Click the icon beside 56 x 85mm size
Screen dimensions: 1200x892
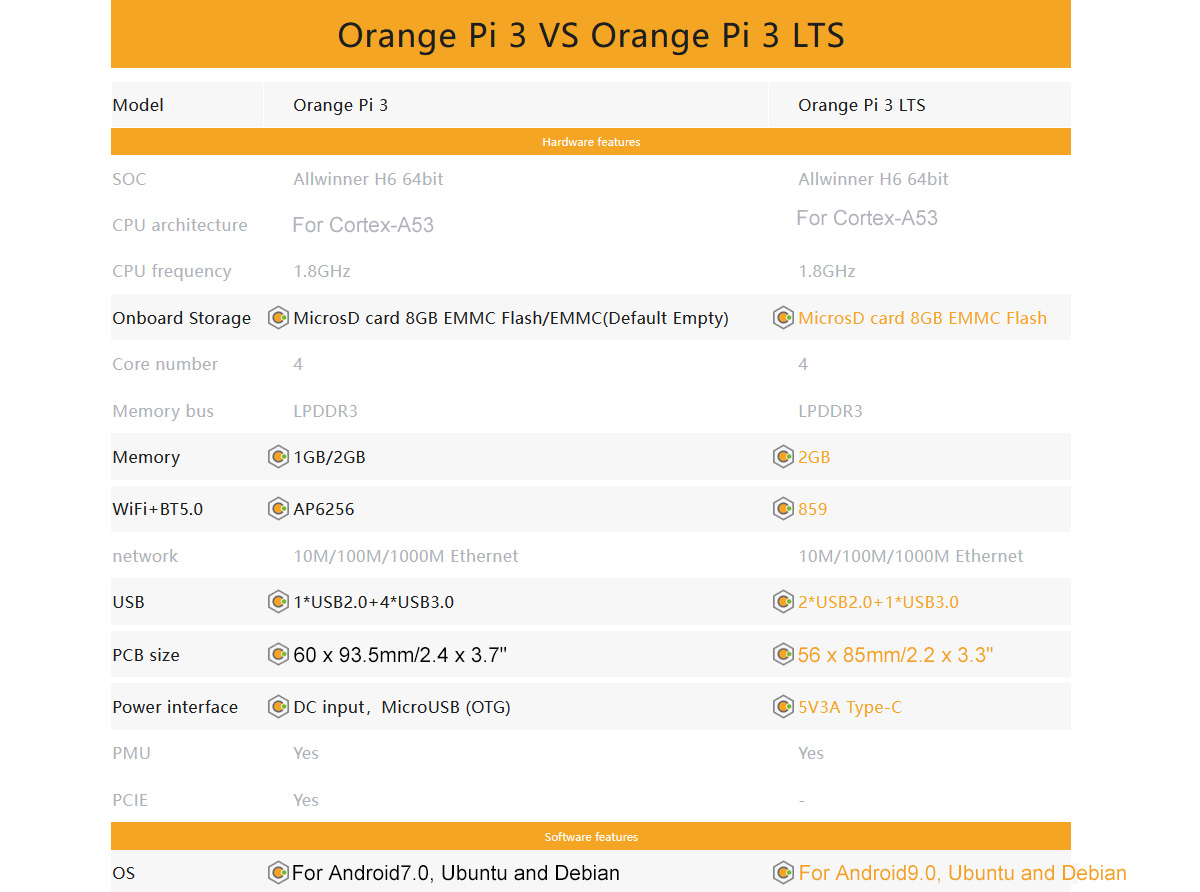(x=784, y=655)
